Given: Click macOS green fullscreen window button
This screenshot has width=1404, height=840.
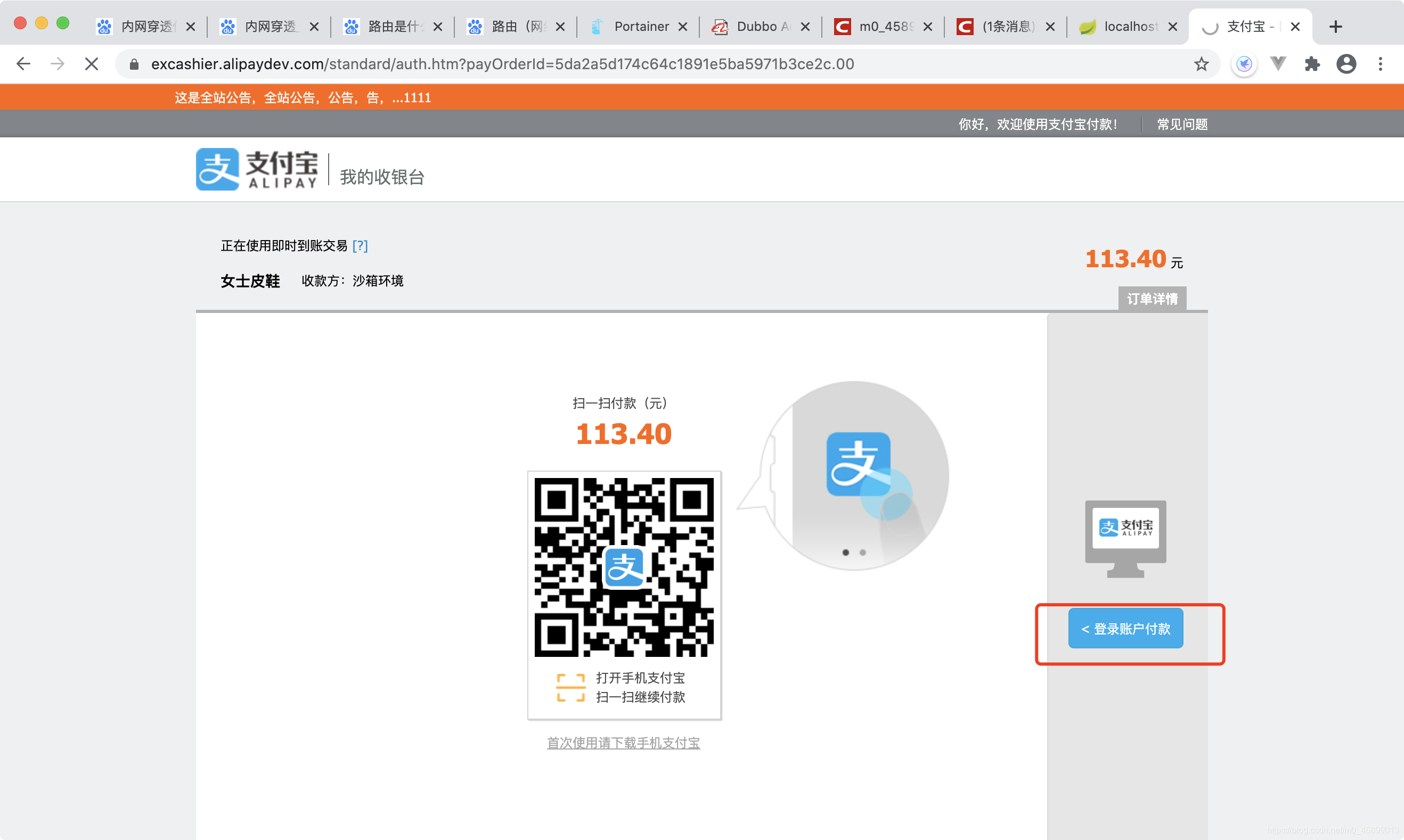Looking at the screenshot, I should tap(63, 23).
